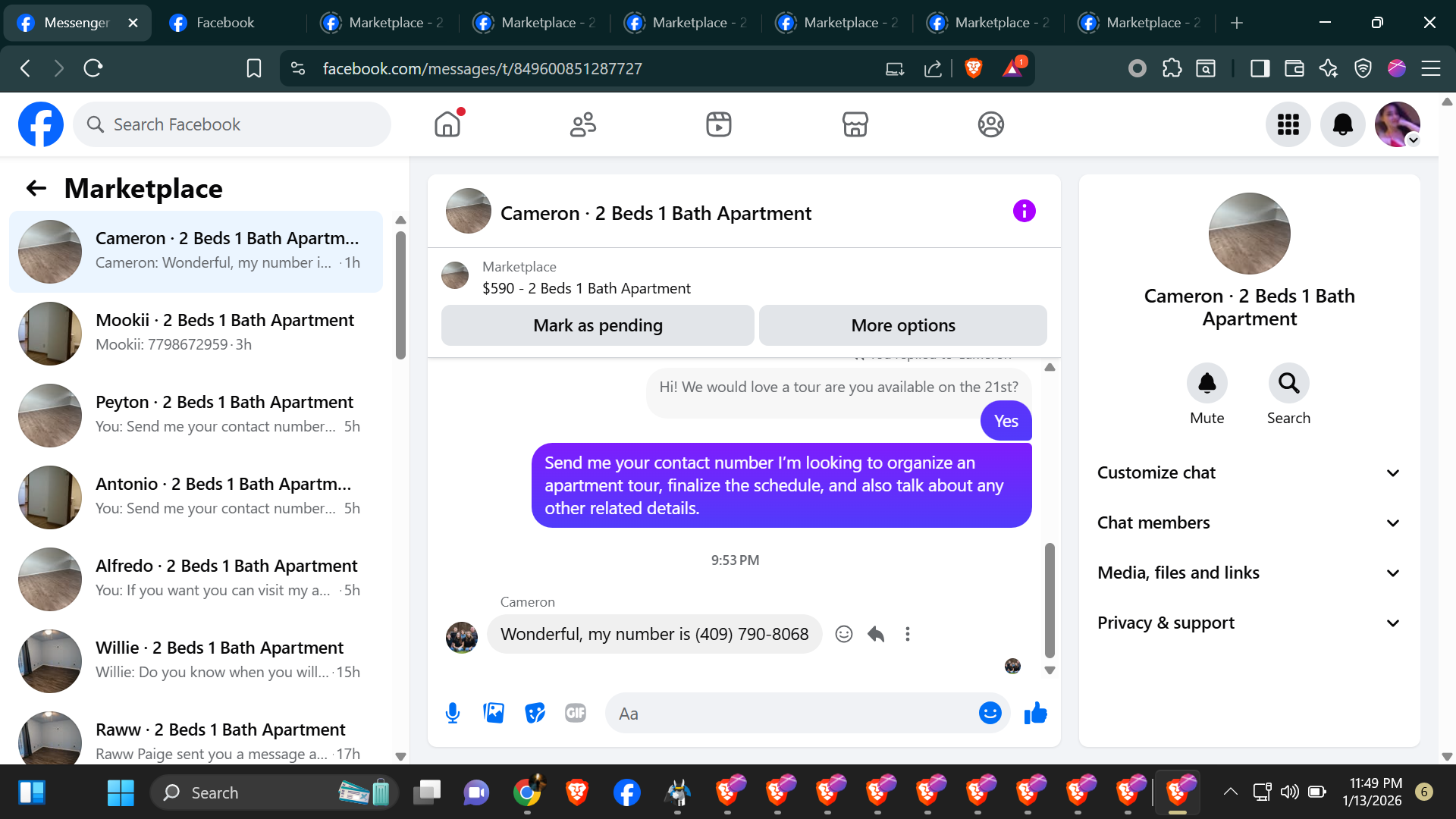Open the GIF picker
The width and height of the screenshot is (1456, 819).
576,713
